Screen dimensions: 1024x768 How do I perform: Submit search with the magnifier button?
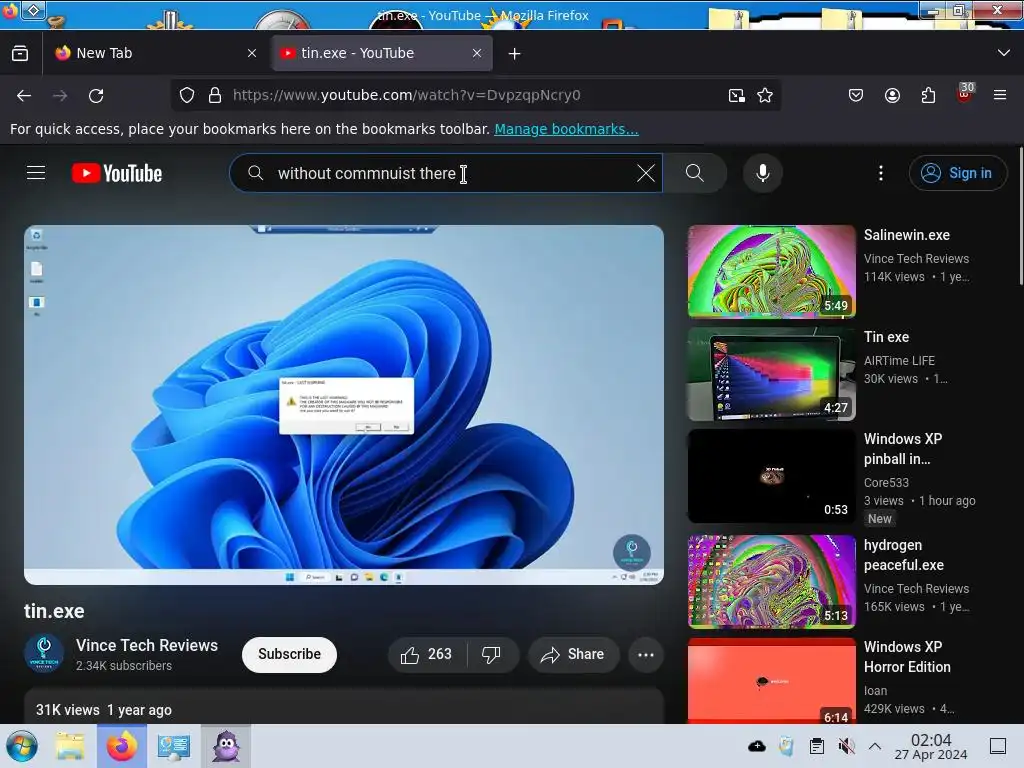coord(695,173)
